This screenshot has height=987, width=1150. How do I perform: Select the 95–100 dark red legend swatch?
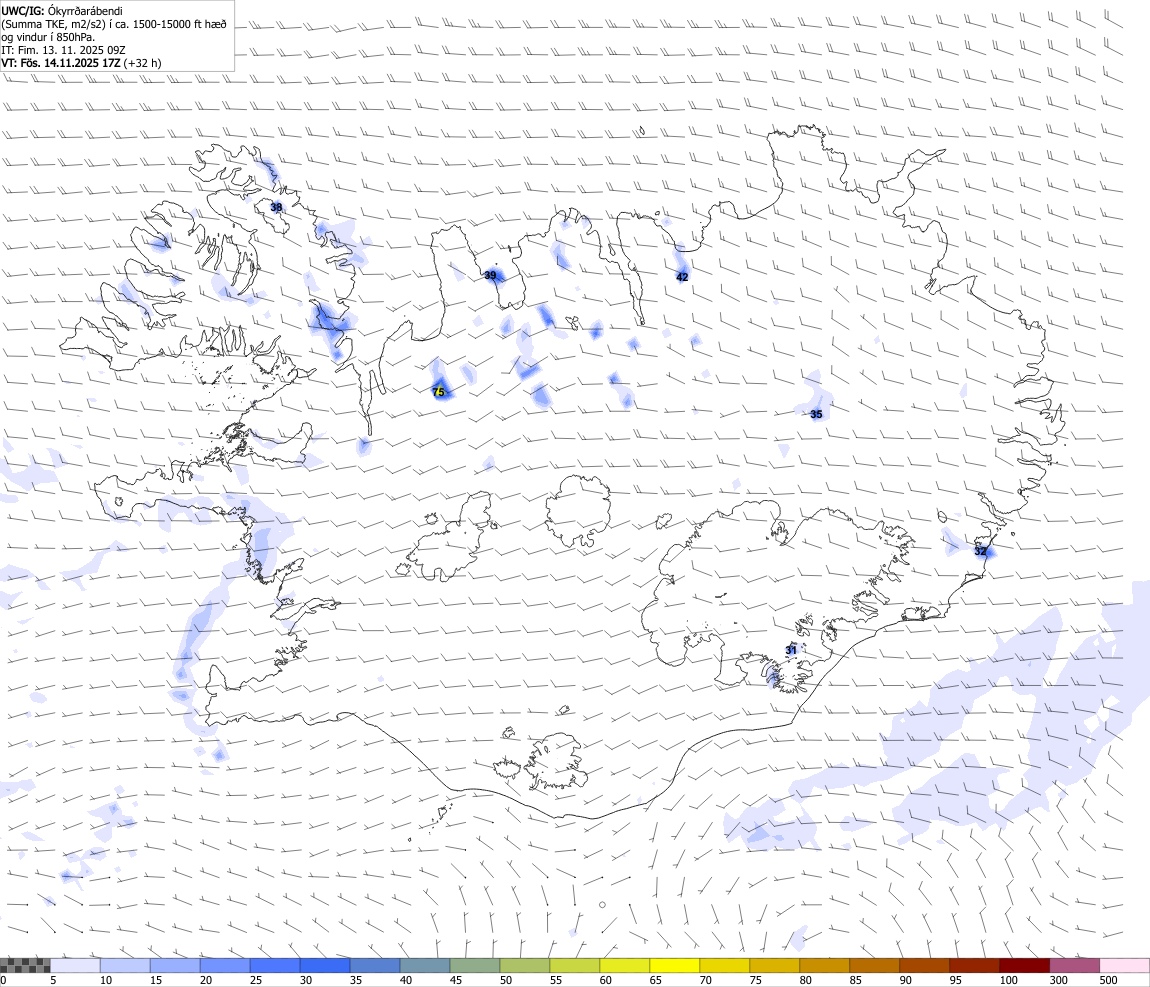click(x=975, y=965)
